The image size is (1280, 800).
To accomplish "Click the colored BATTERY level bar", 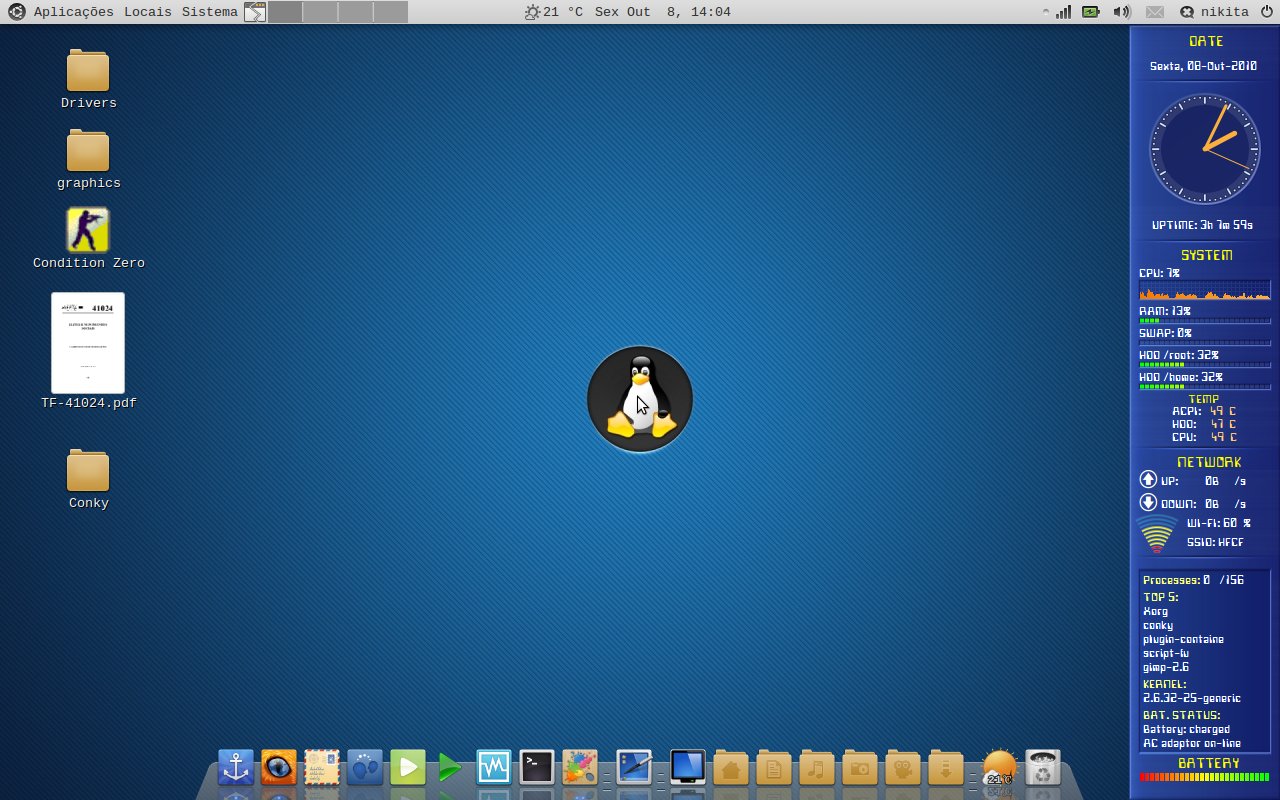I will coord(1205,777).
